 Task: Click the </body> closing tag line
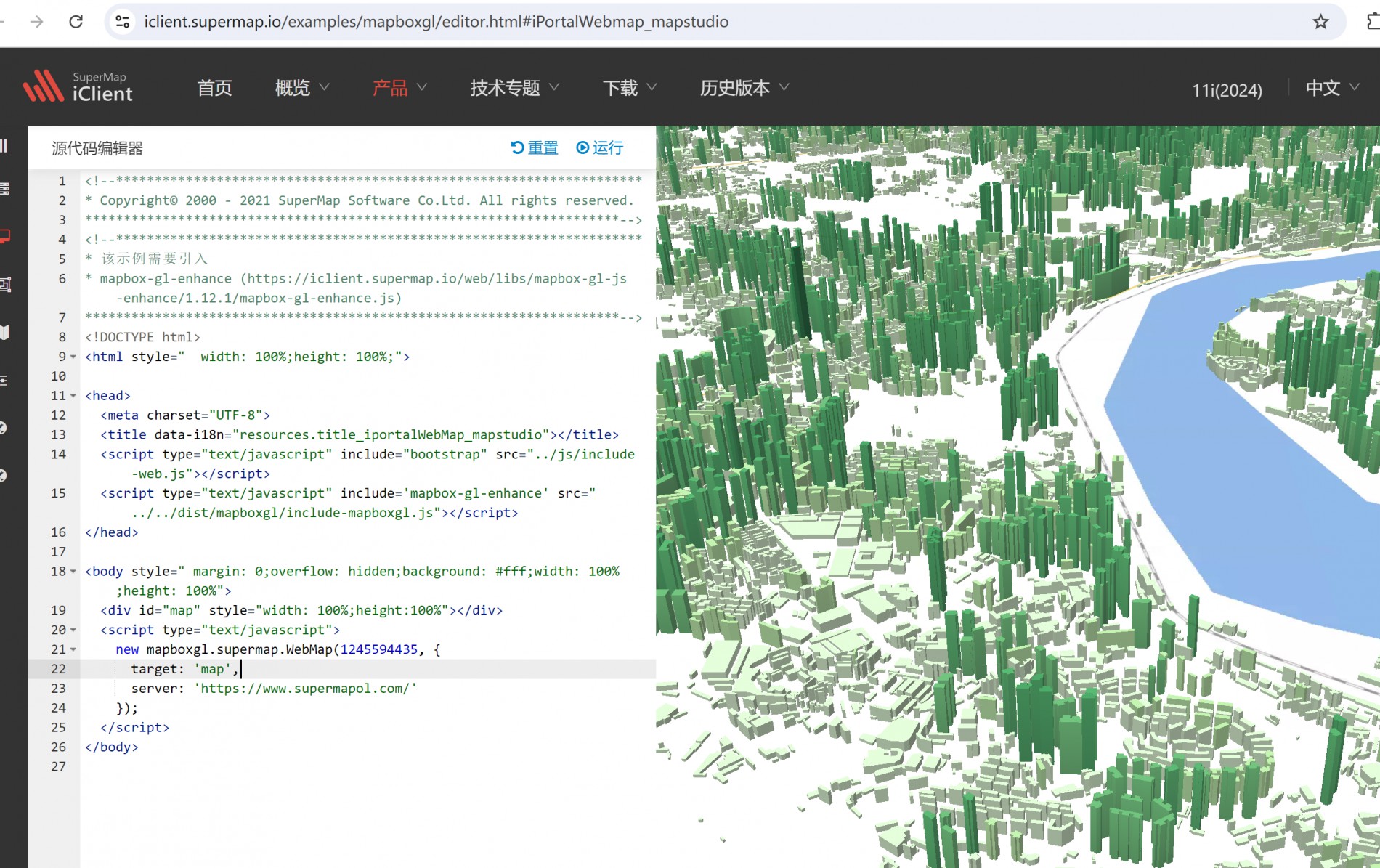click(x=111, y=747)
